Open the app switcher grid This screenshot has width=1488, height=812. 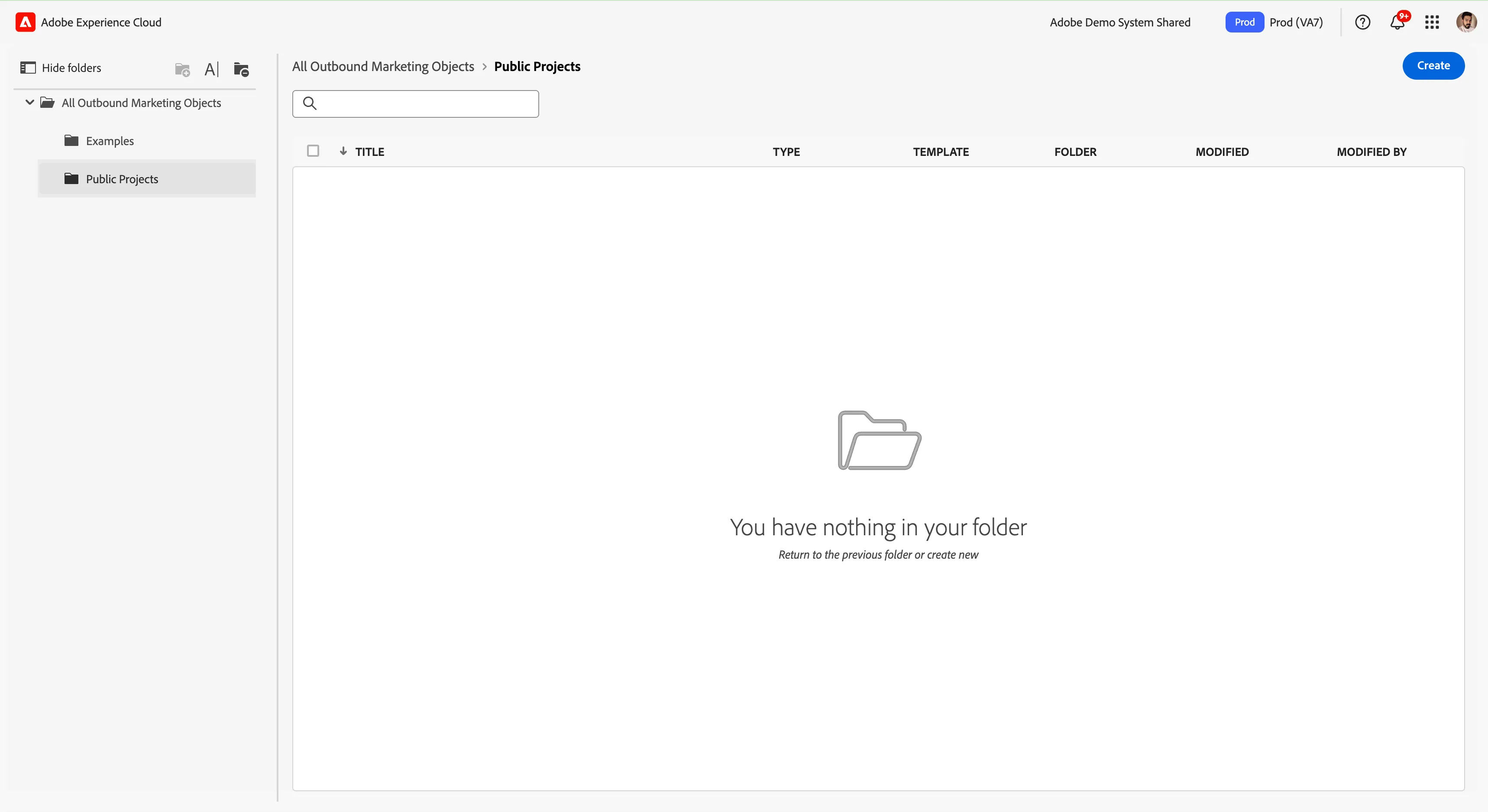pos(1431,22)
